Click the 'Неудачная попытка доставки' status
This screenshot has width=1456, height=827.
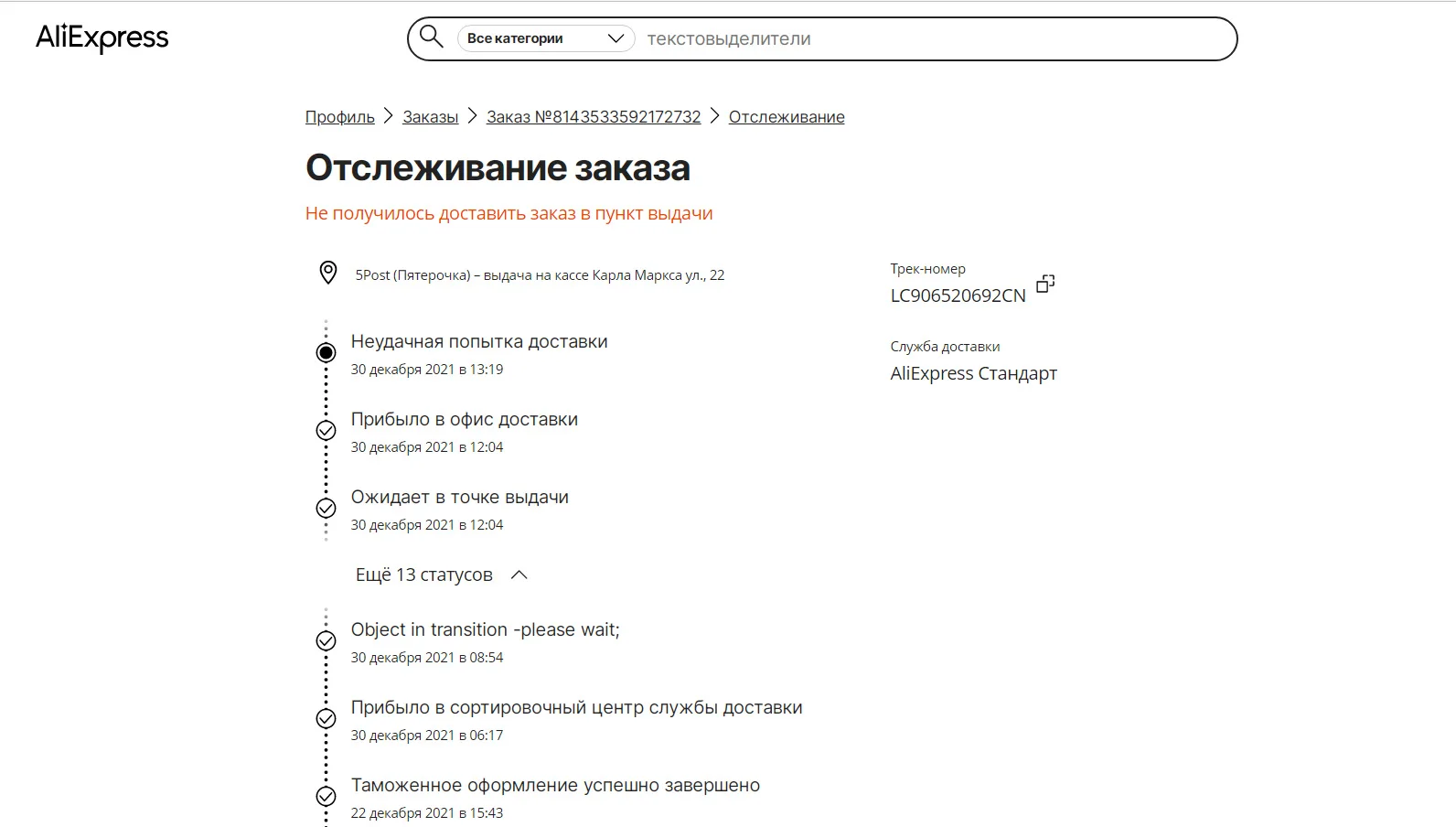[479, 342]
